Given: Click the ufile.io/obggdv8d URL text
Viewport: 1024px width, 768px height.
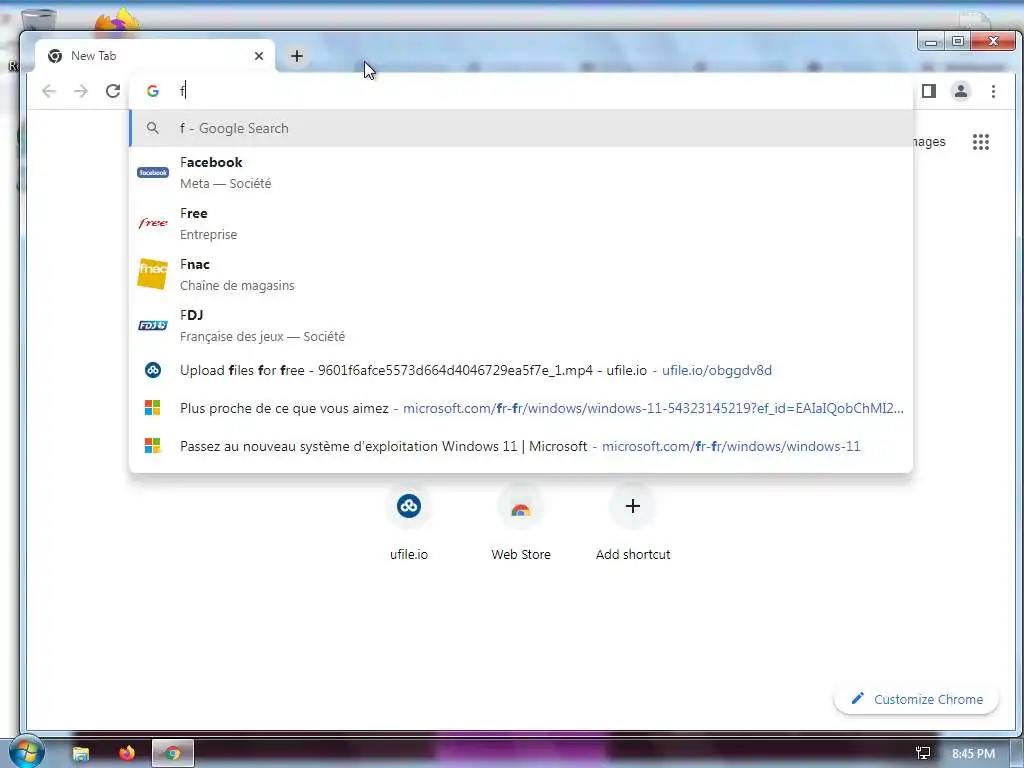Looking at the screenshot, I should [717, 370].
